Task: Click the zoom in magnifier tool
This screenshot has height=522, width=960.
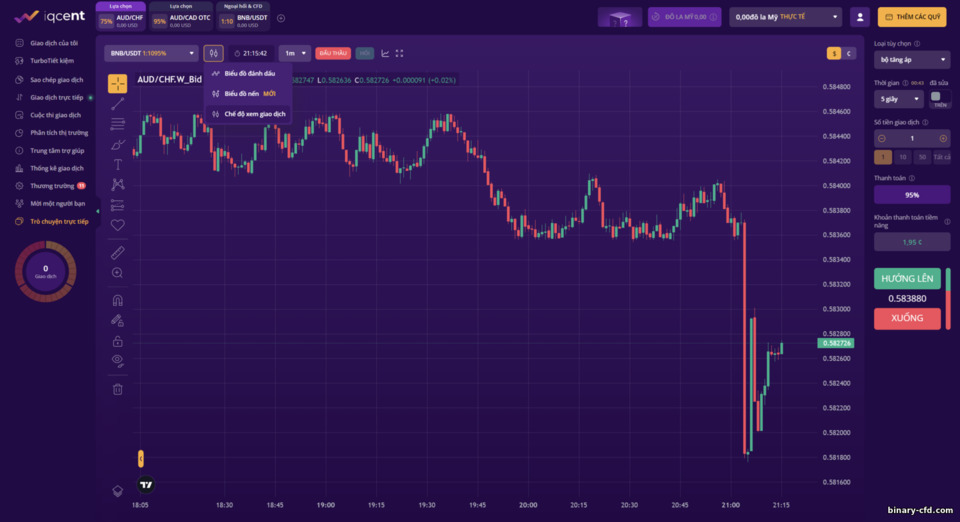Action: 118,273
